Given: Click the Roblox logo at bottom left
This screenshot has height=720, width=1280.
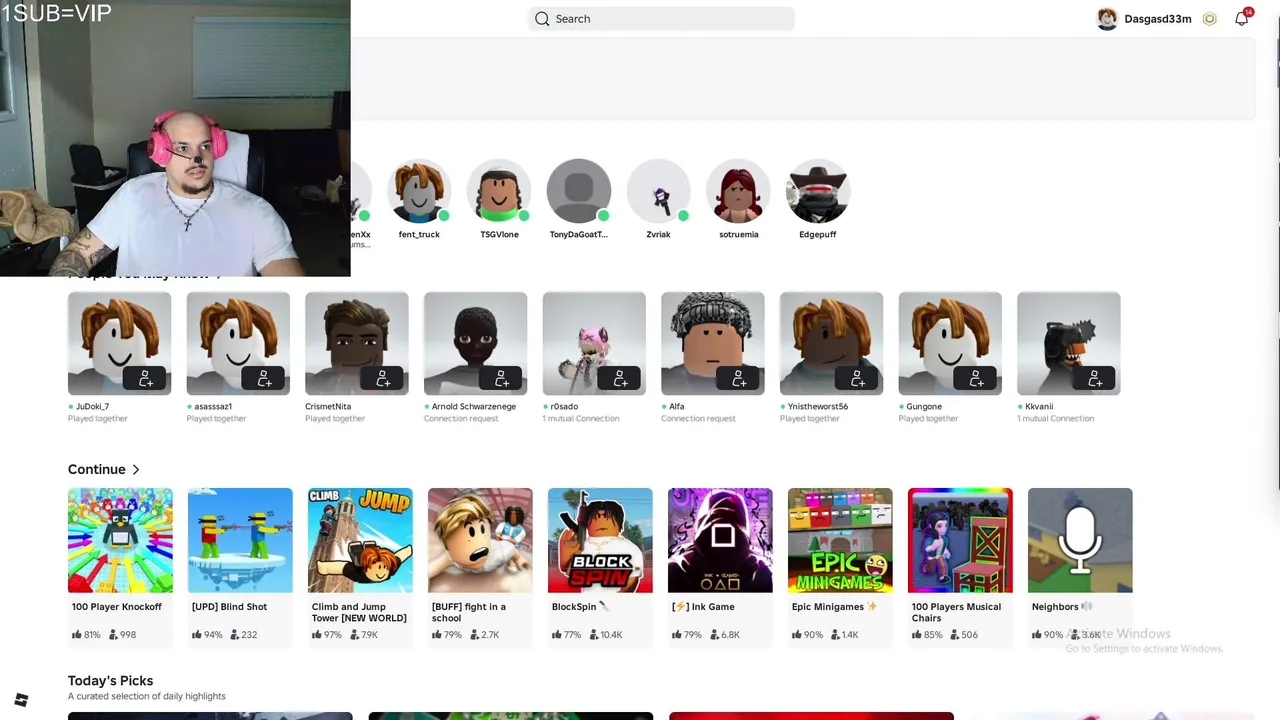Looking at the screenshot, I should click(x=21, y=700).
